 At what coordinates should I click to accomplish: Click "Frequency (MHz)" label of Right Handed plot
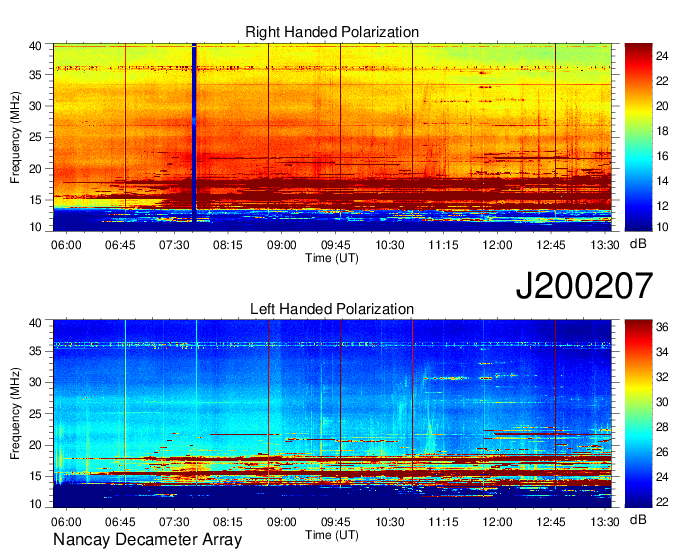15,137
